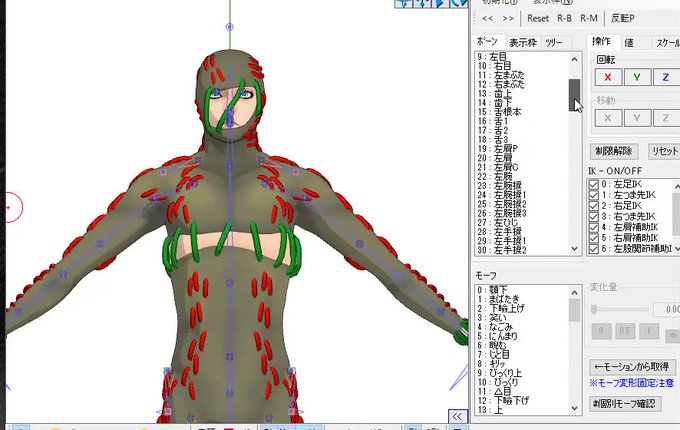Viewport: 680px width, 430px height.
Task: Click the bone list scrollbar thumb
Action: click(575, 94)
